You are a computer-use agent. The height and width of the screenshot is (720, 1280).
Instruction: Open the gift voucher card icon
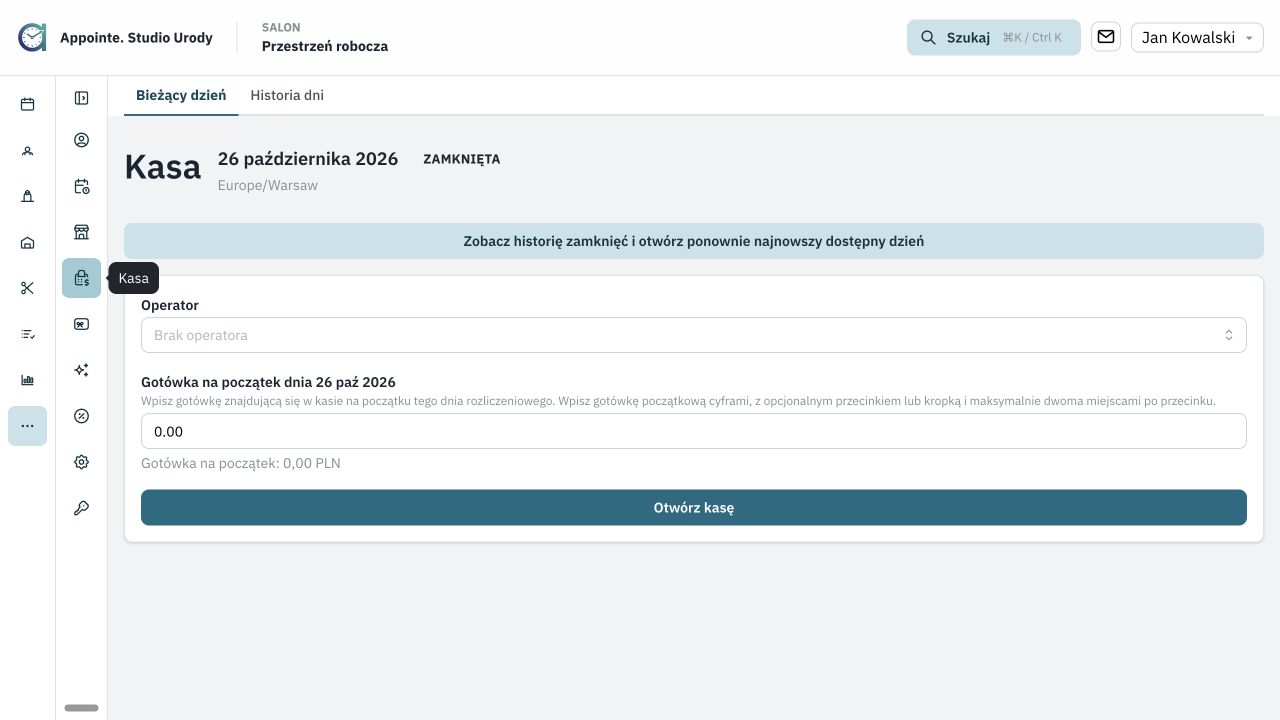pos(82,324)
